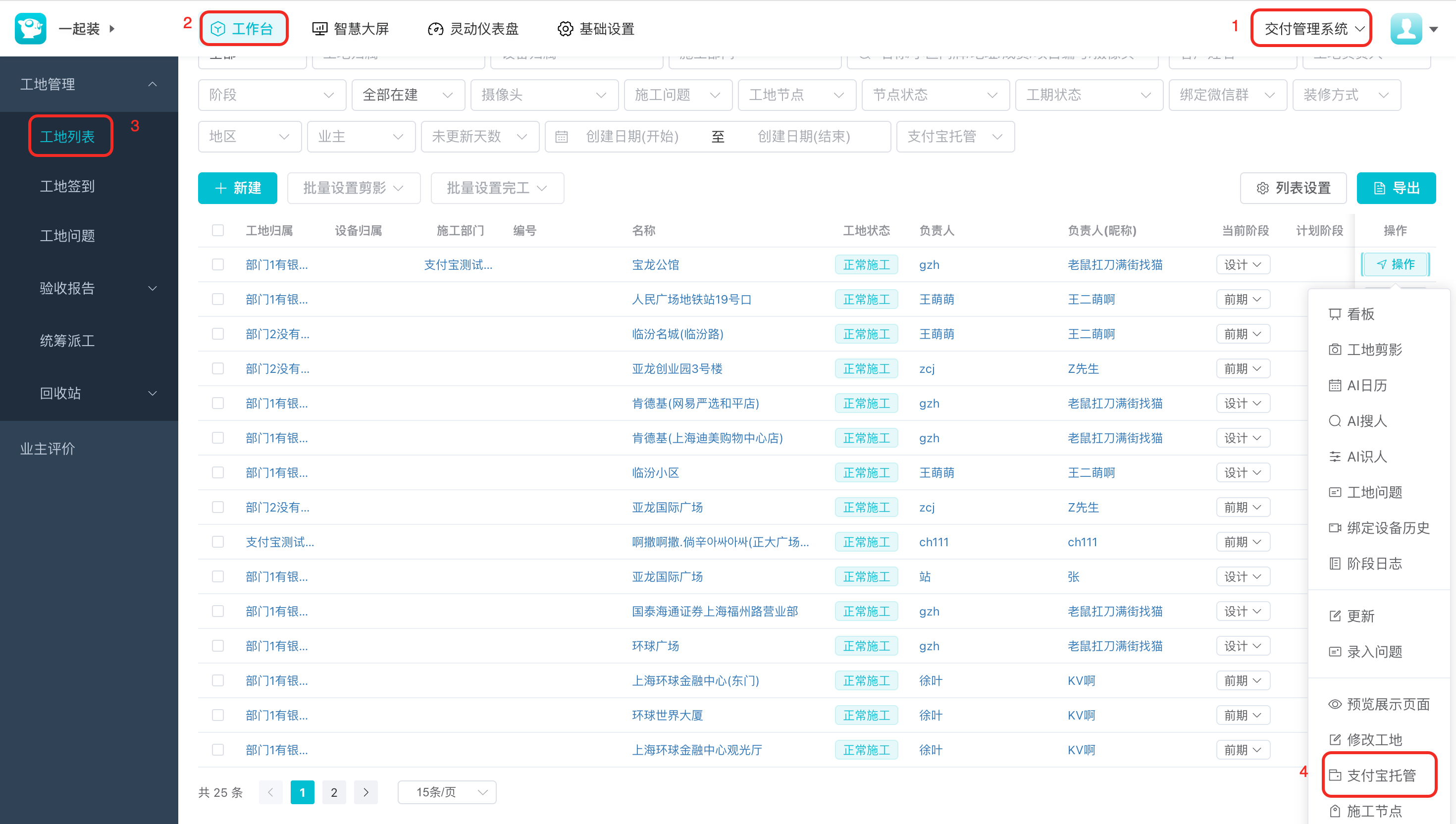Choose 支付宝托管 from operations menu

click(x=1380, y=775)
